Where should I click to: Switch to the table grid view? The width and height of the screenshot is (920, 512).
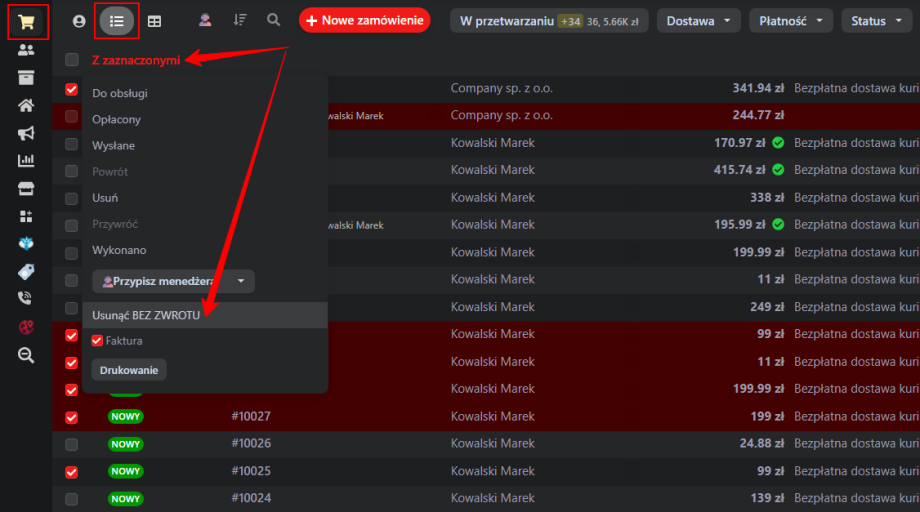point(154,21)
